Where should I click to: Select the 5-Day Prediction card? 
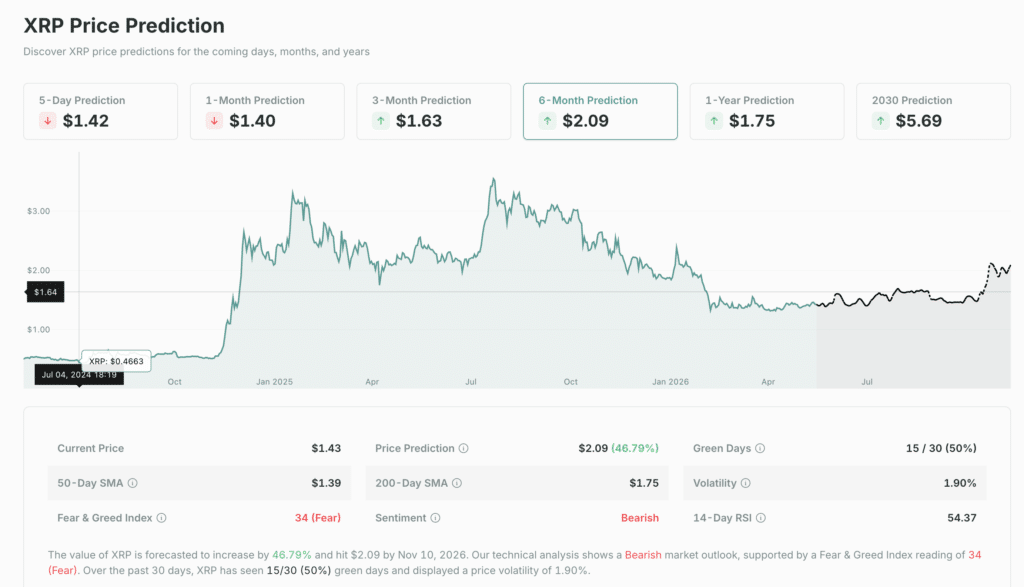(101, 111)
